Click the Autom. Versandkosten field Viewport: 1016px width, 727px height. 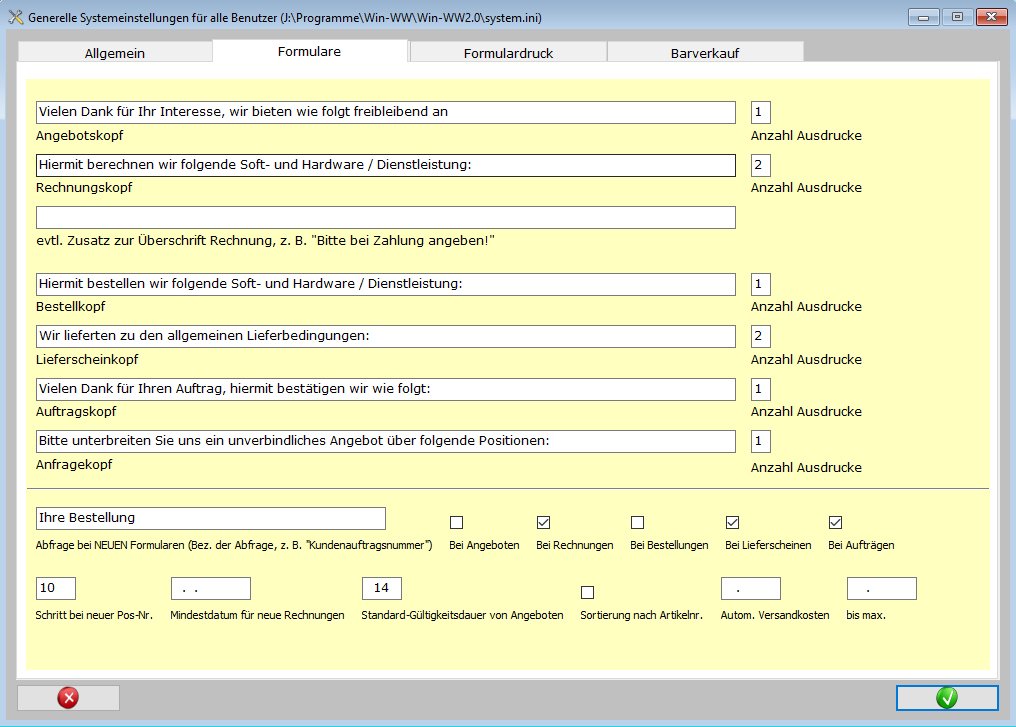(751, 588)
